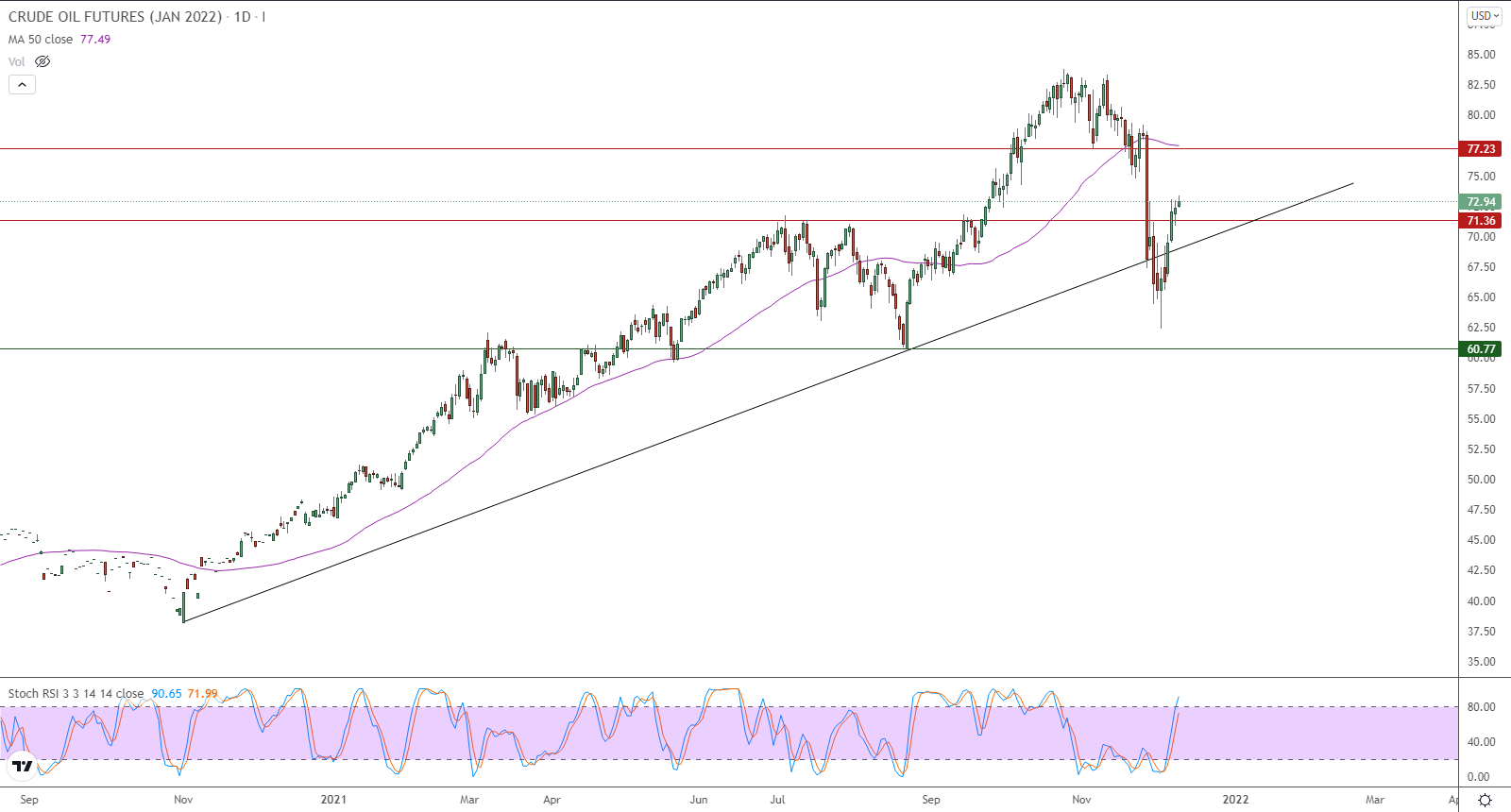The width and height of the screenshot is (1511, 812).
Task: Open chart settings via the gear icon
Action: 1485,800
